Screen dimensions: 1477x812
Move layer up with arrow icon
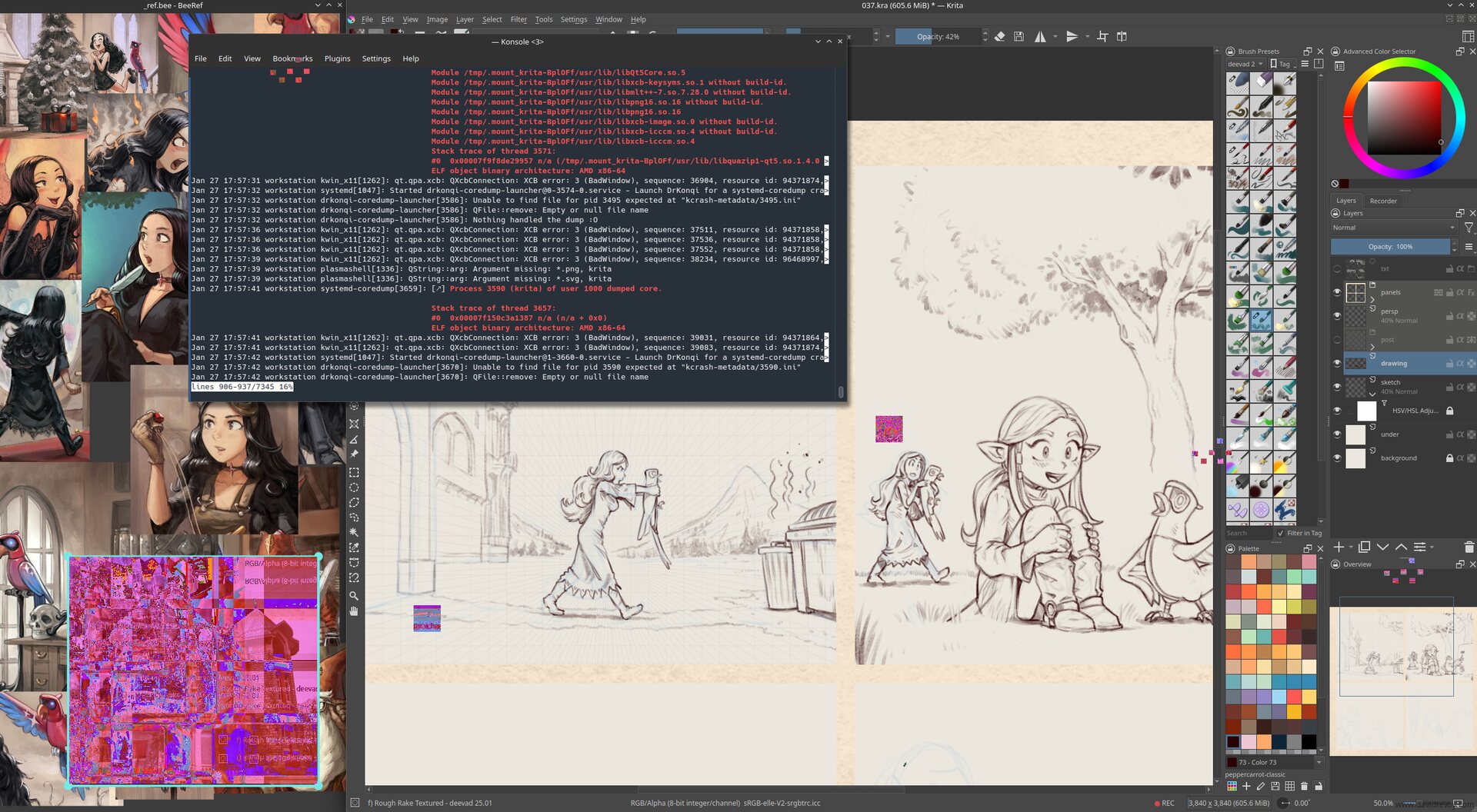[1401, 547]
